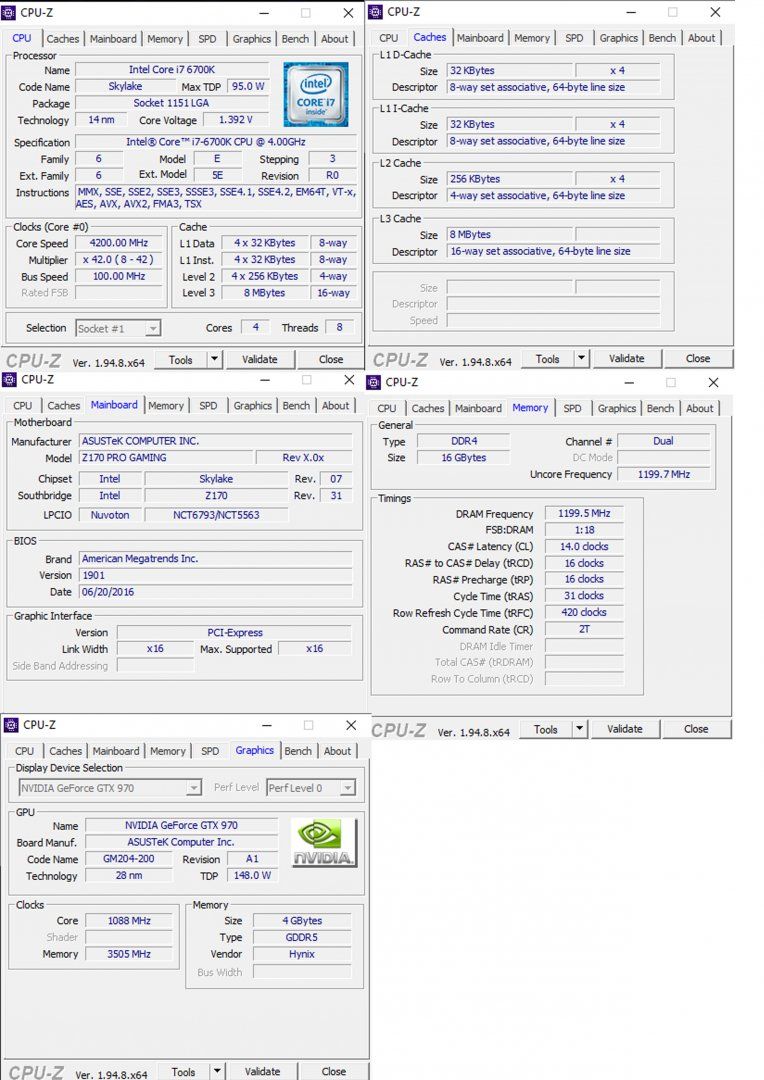Click the Row Refresh Cycle Time value 420 clocks
This screenshot has width=764, height=1080.
584,612
